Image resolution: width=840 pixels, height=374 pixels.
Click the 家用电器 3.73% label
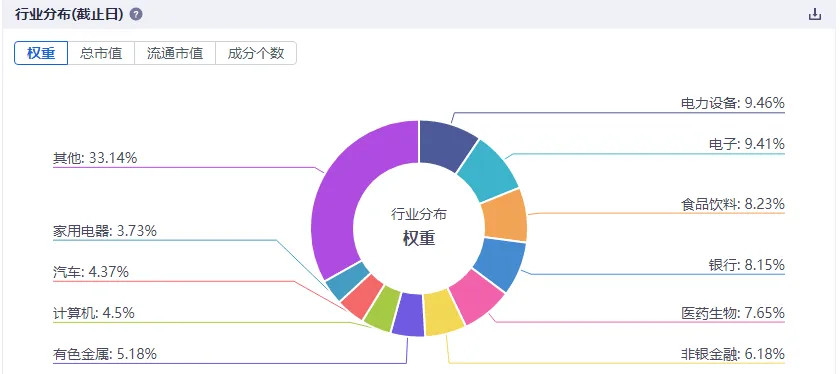tap(105, 231)
